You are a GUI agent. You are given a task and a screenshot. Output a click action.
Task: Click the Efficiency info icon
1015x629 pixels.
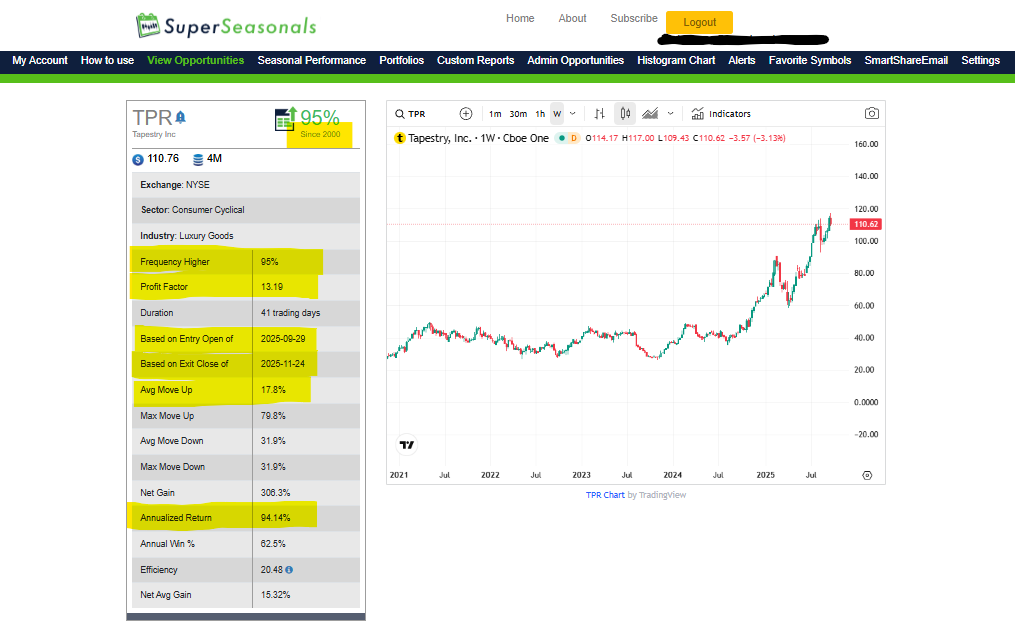point(289,570)
